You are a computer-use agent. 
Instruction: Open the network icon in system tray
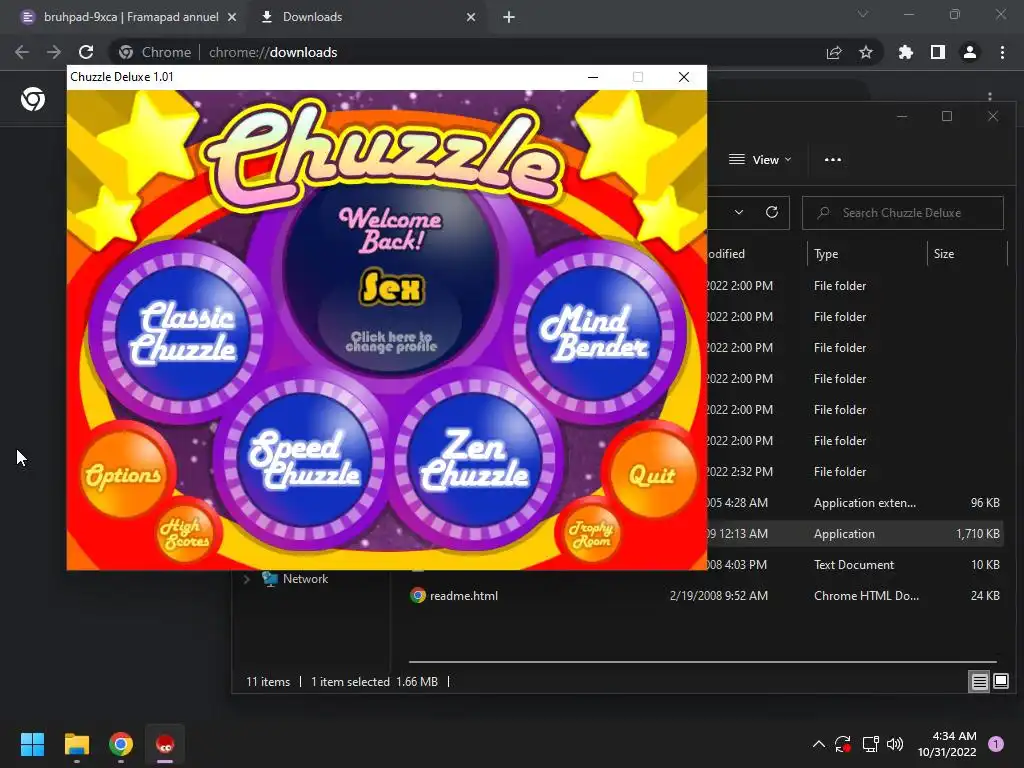click(870, 744)
